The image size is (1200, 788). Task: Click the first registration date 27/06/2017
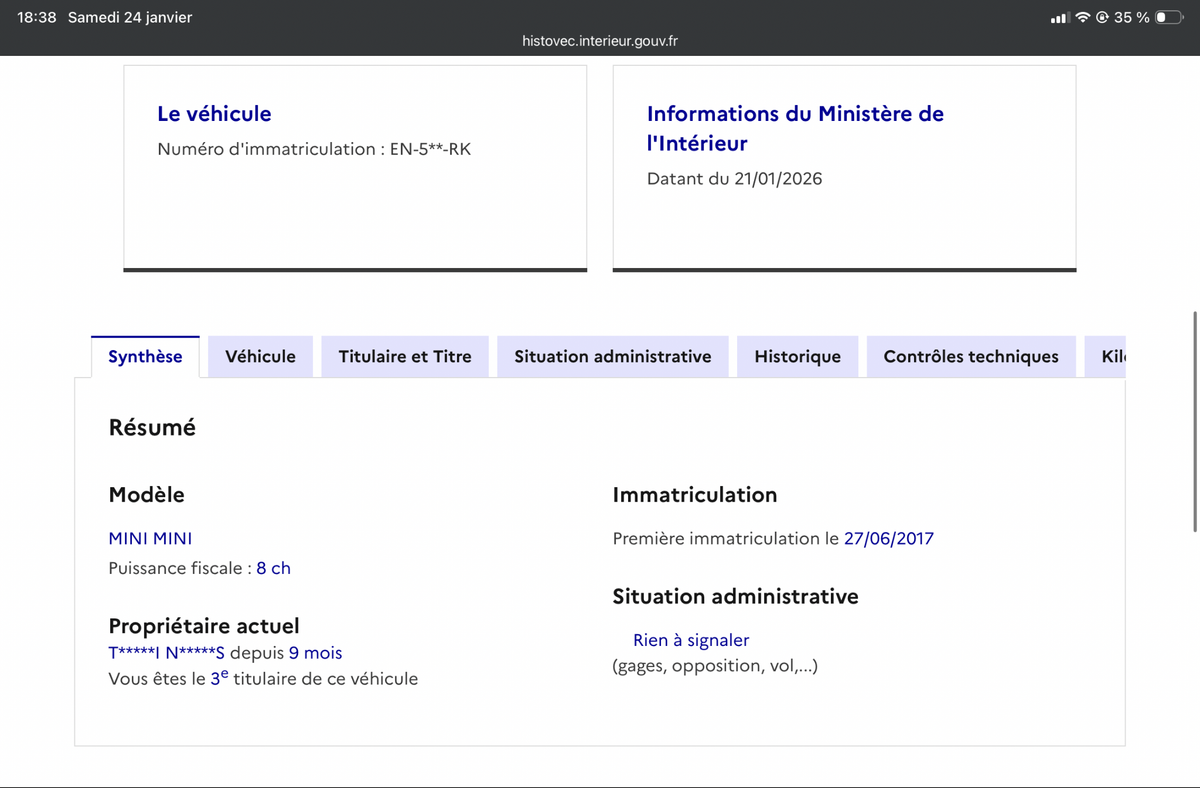[x=888, y=538]
